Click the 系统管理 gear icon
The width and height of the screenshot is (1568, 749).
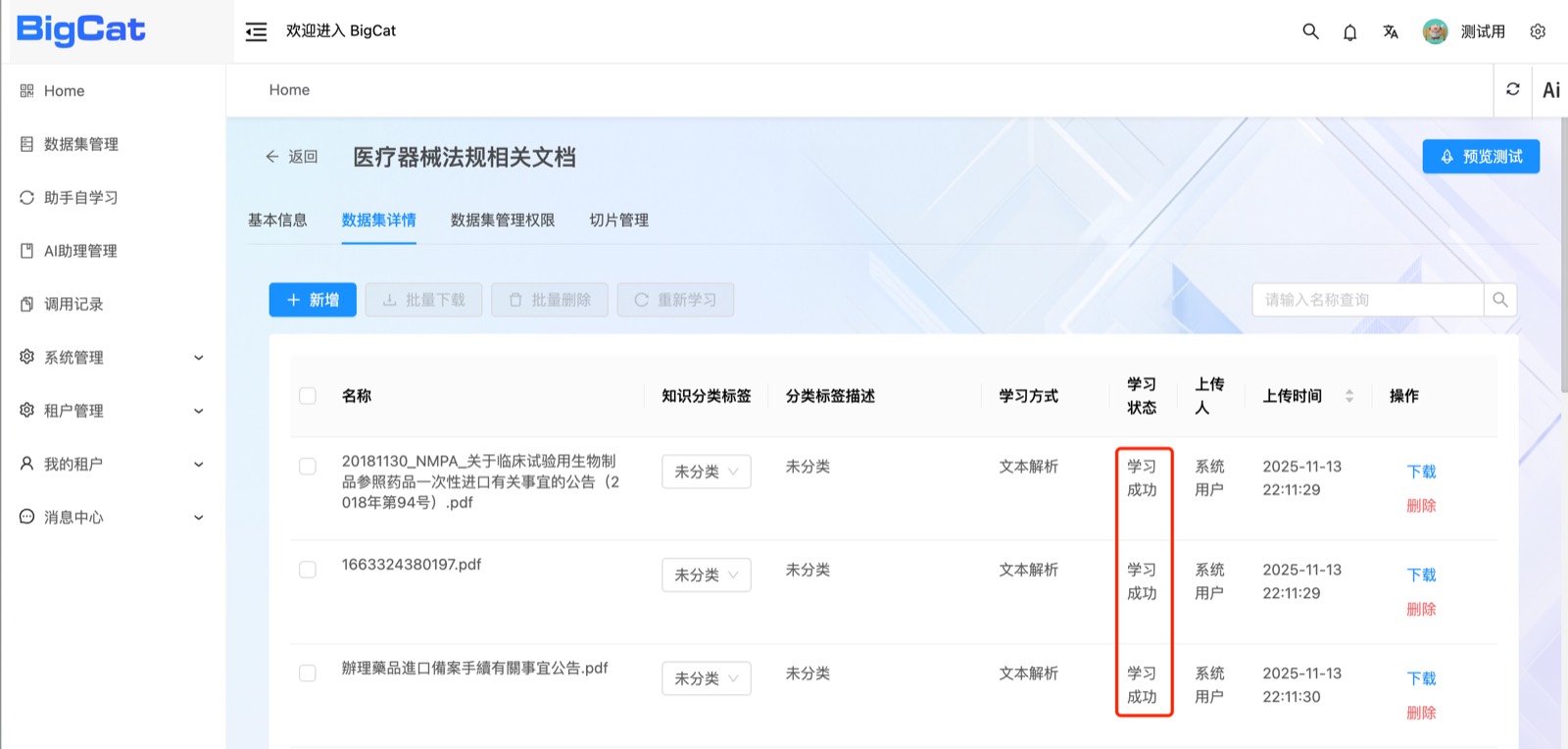[26, 357]
